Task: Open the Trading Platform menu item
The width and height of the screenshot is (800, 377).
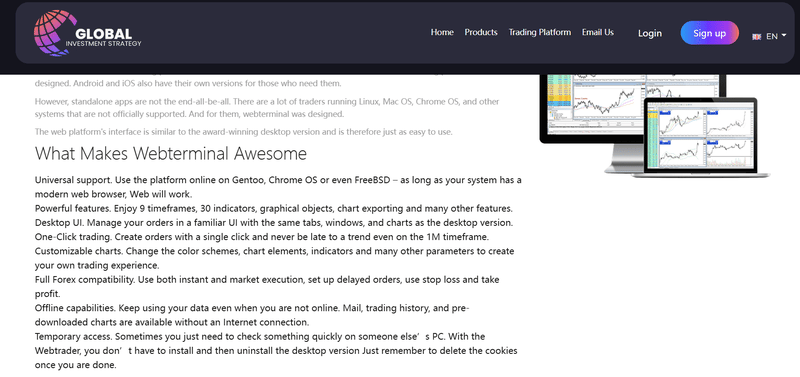Action: (539, 32)
